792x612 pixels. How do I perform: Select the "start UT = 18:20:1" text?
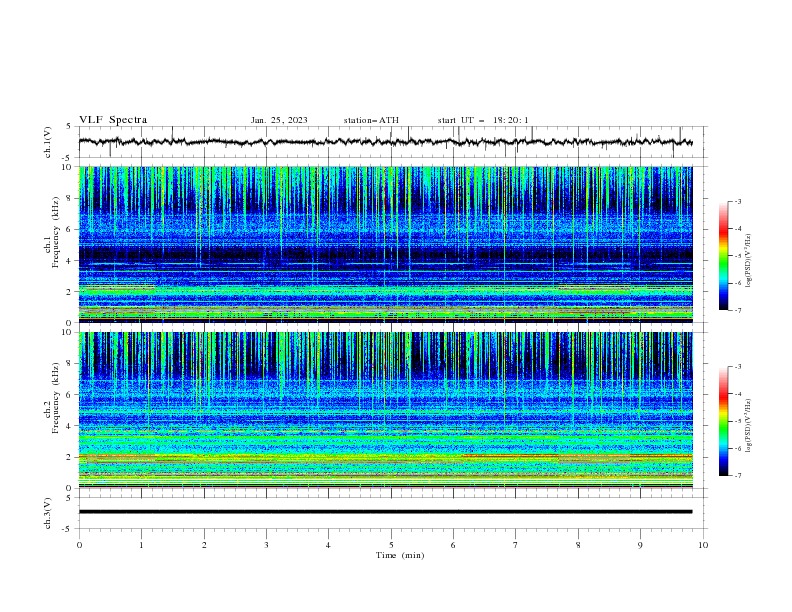[x=483, y=120]
